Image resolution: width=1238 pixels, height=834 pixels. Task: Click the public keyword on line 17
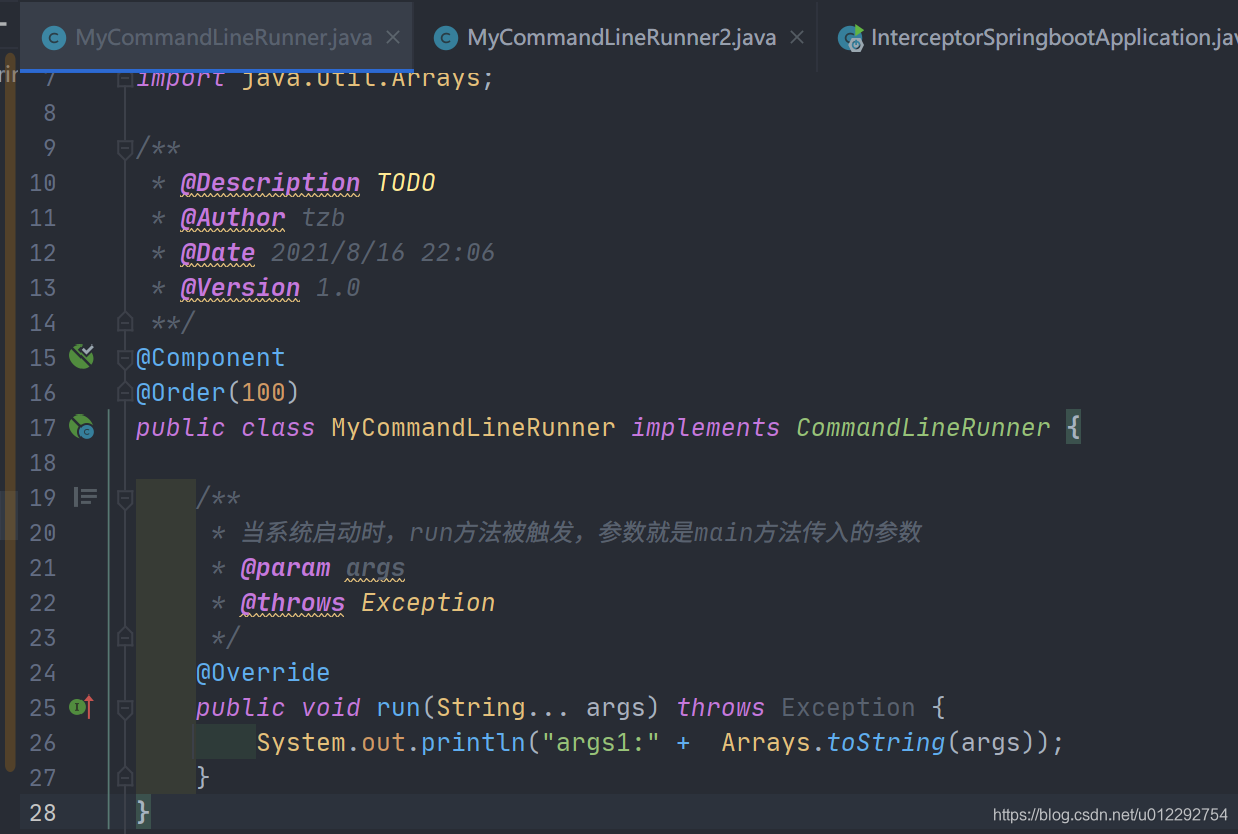pyautogui.click(x=181, y=428)
